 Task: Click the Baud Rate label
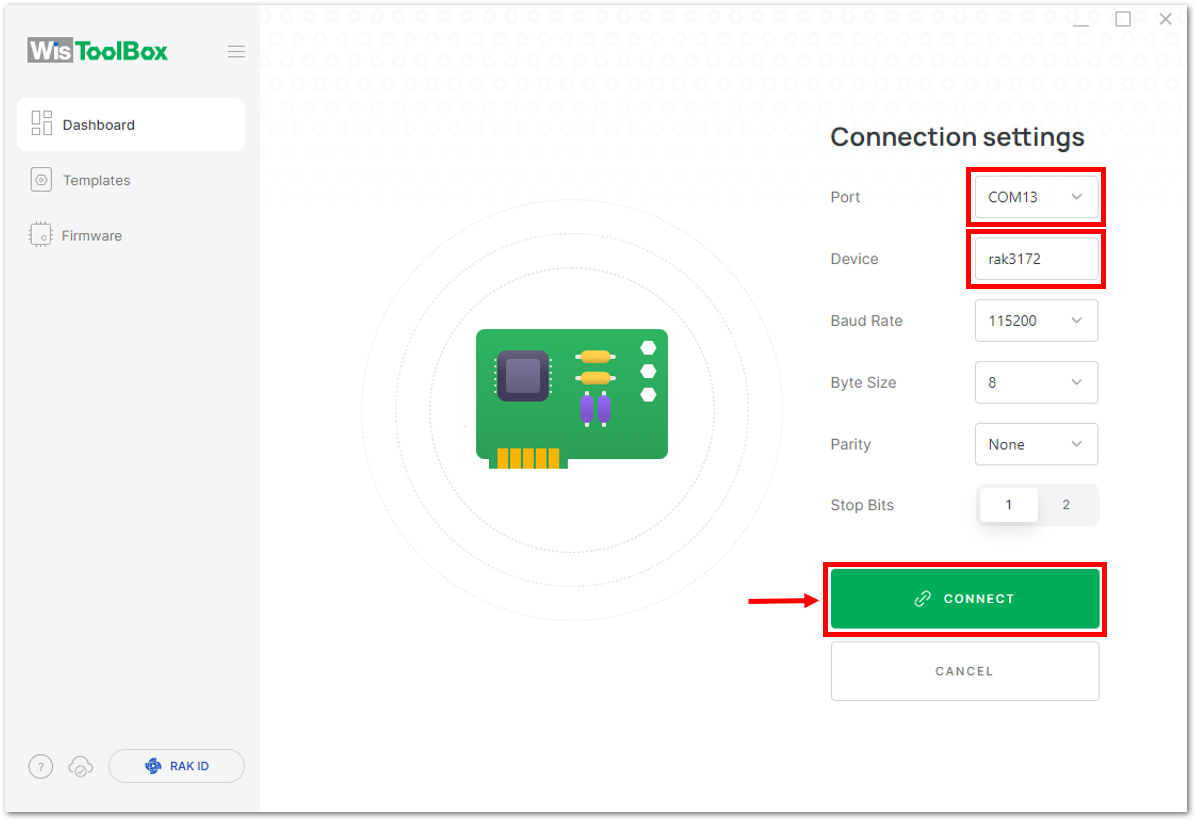[866, 320]
